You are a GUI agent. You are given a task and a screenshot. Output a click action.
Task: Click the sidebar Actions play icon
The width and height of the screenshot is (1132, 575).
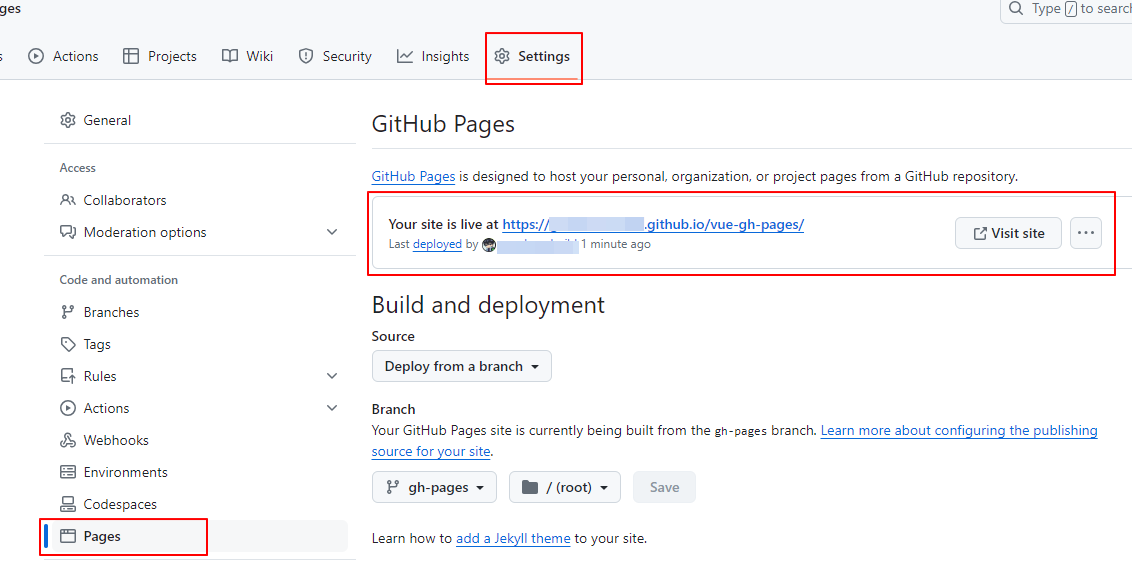click(68, 408)
